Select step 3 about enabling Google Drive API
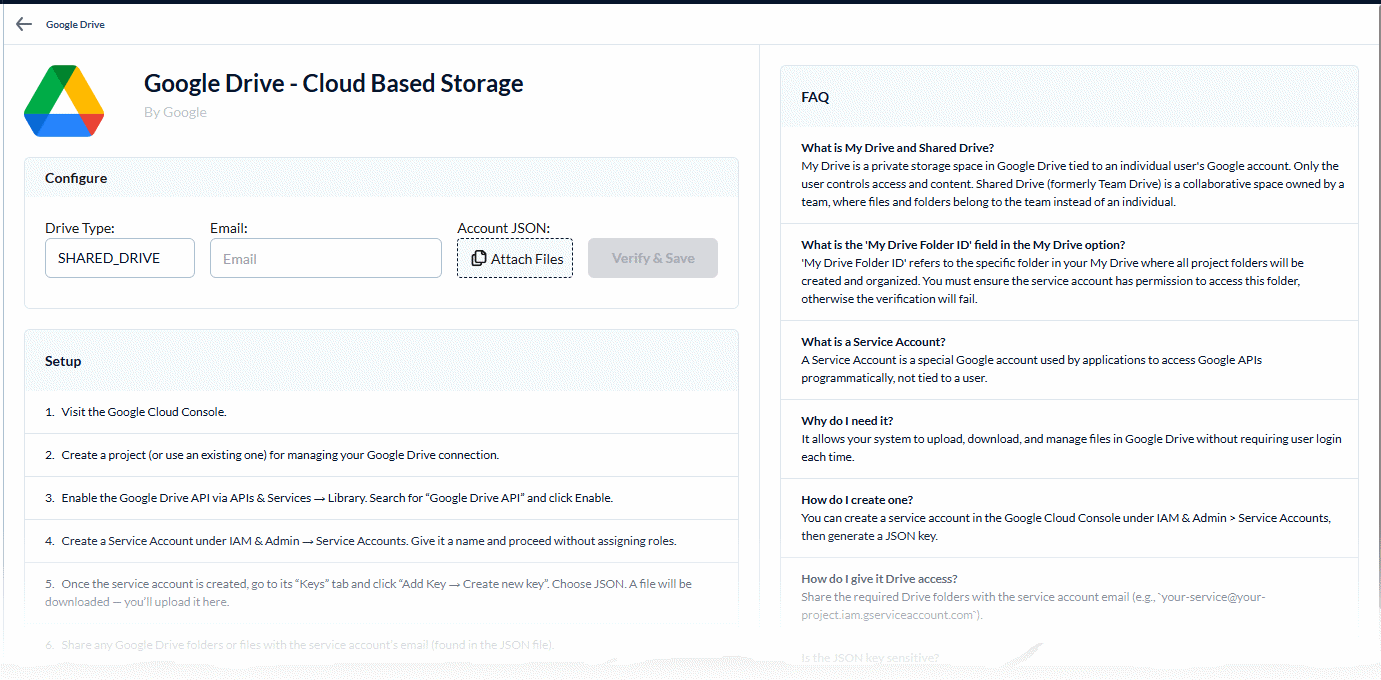Screen dimensions: 1381x680 tap(381, 498)
